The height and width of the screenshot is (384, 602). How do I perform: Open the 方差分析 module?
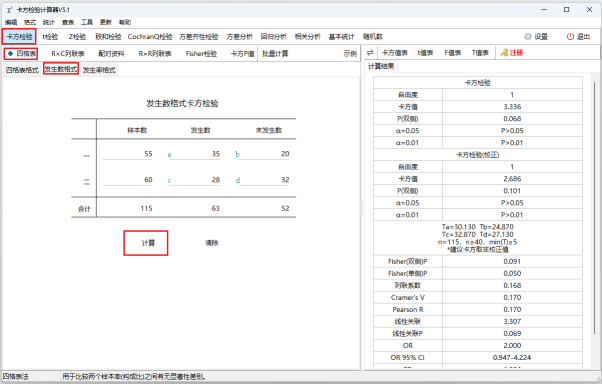coord(240,36)
